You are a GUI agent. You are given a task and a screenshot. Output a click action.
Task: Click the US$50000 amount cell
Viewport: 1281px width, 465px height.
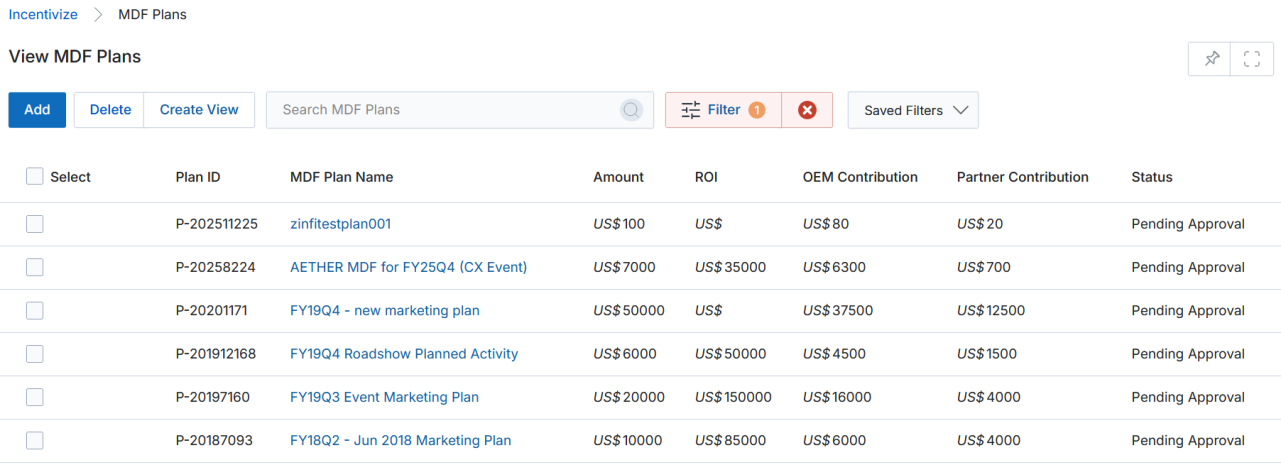point(629,310)
